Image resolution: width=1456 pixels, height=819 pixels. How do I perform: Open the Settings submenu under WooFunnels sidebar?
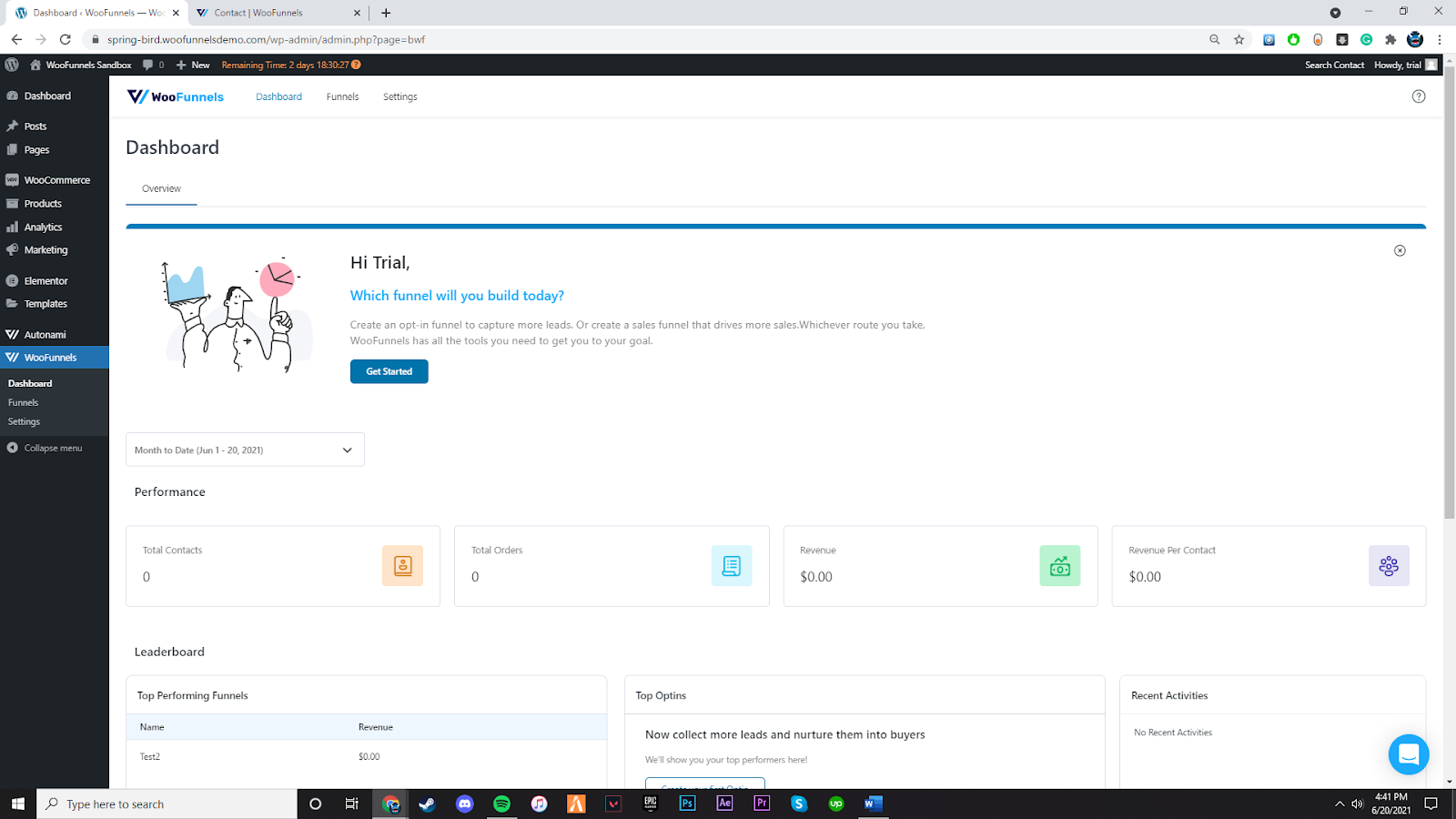[25, 422]
